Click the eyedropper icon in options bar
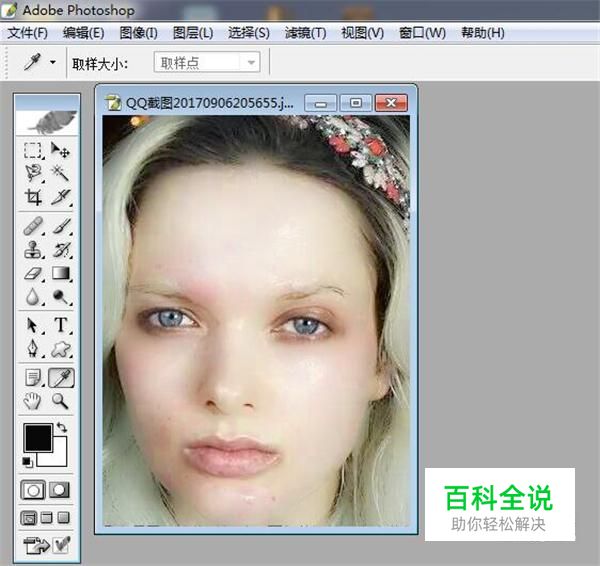 click(32, 62)
